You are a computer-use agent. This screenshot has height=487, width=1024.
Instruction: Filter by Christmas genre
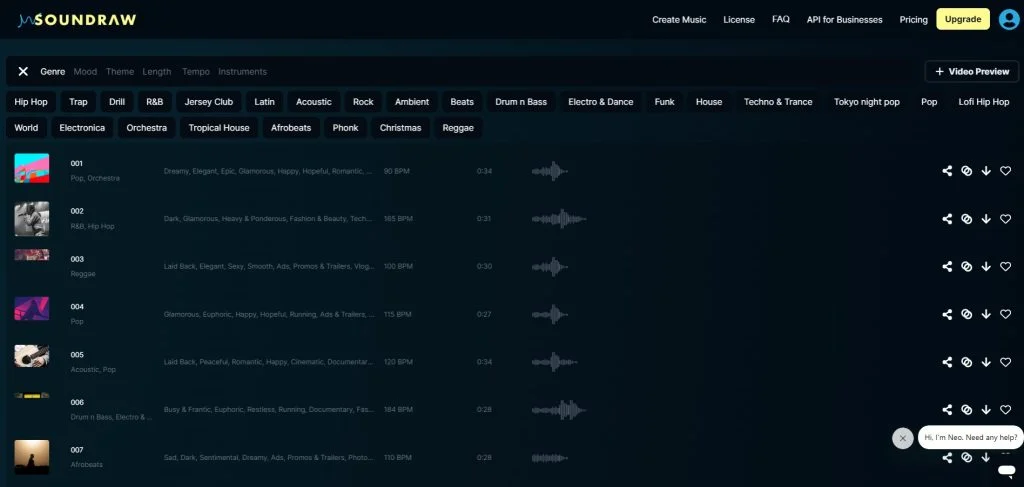400,128
